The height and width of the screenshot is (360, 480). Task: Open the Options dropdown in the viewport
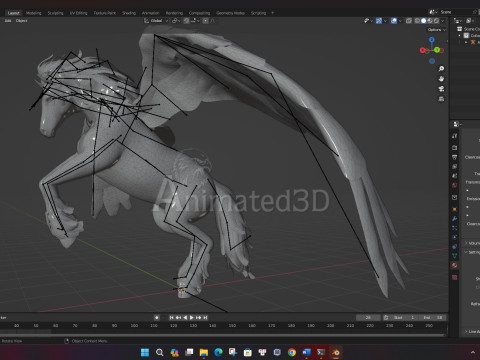[436, 30]
